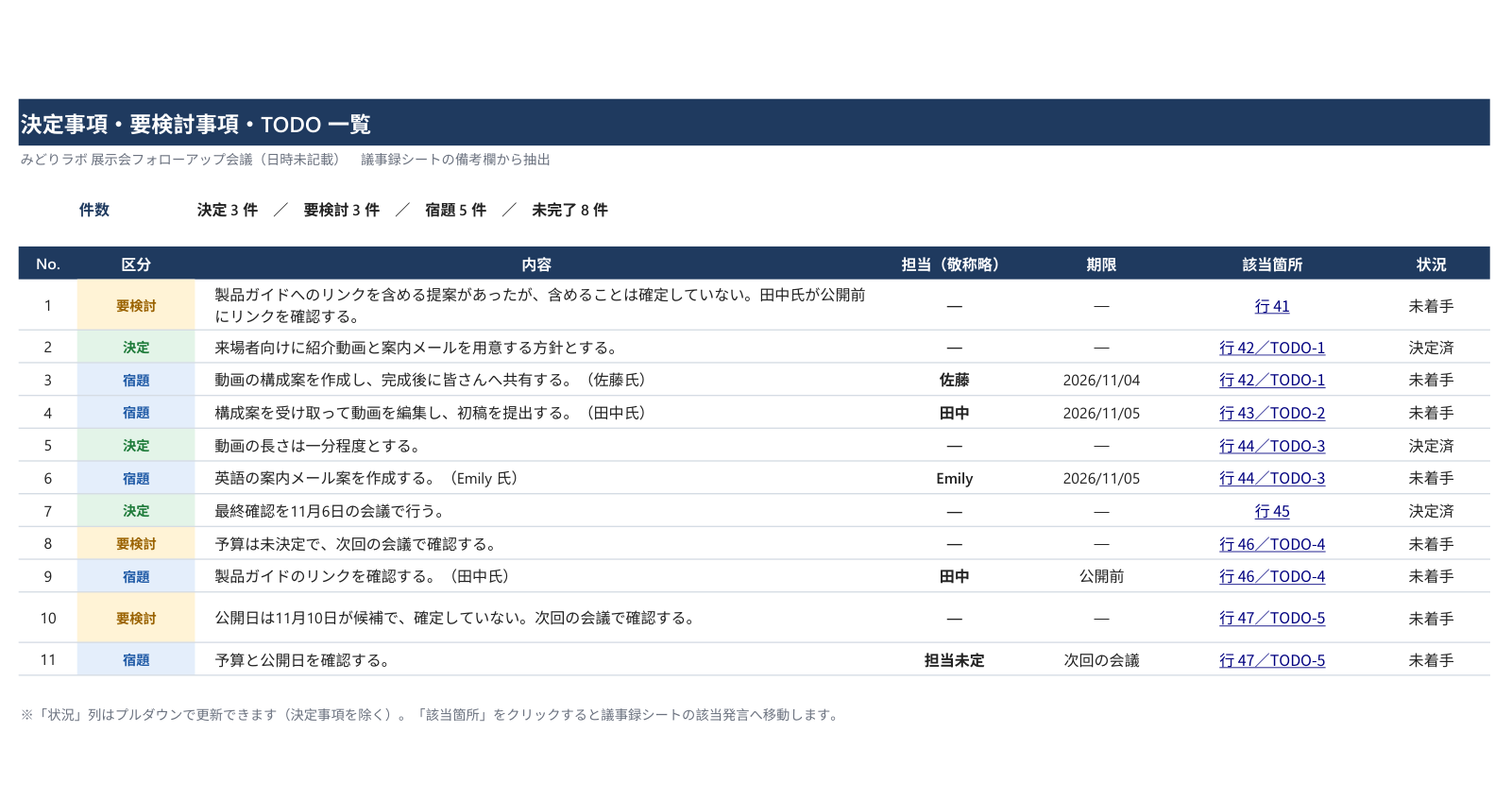Select the 要検討 3 件 count

[x=341, y=210]
